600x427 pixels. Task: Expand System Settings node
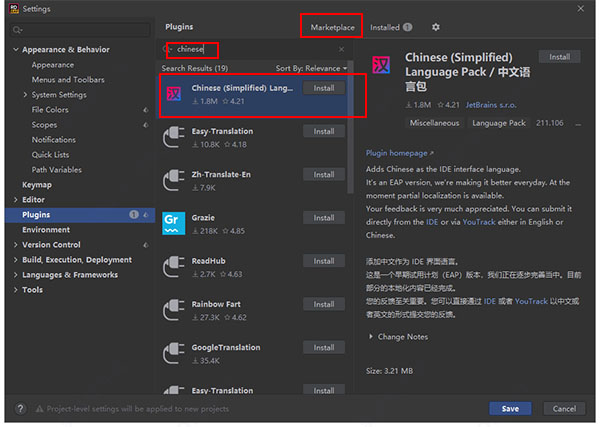point(25,95)
